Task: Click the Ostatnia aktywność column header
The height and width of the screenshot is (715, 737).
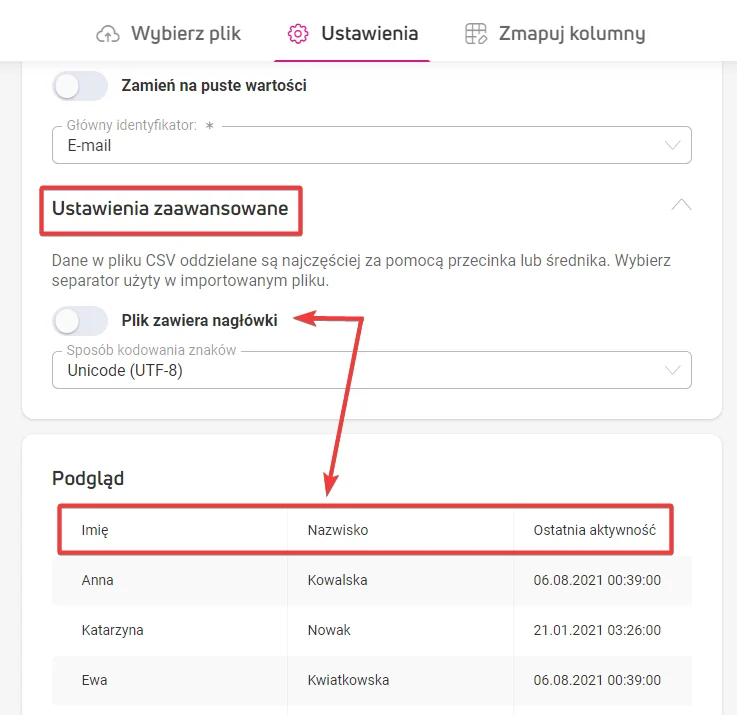Action: [594, 530]
